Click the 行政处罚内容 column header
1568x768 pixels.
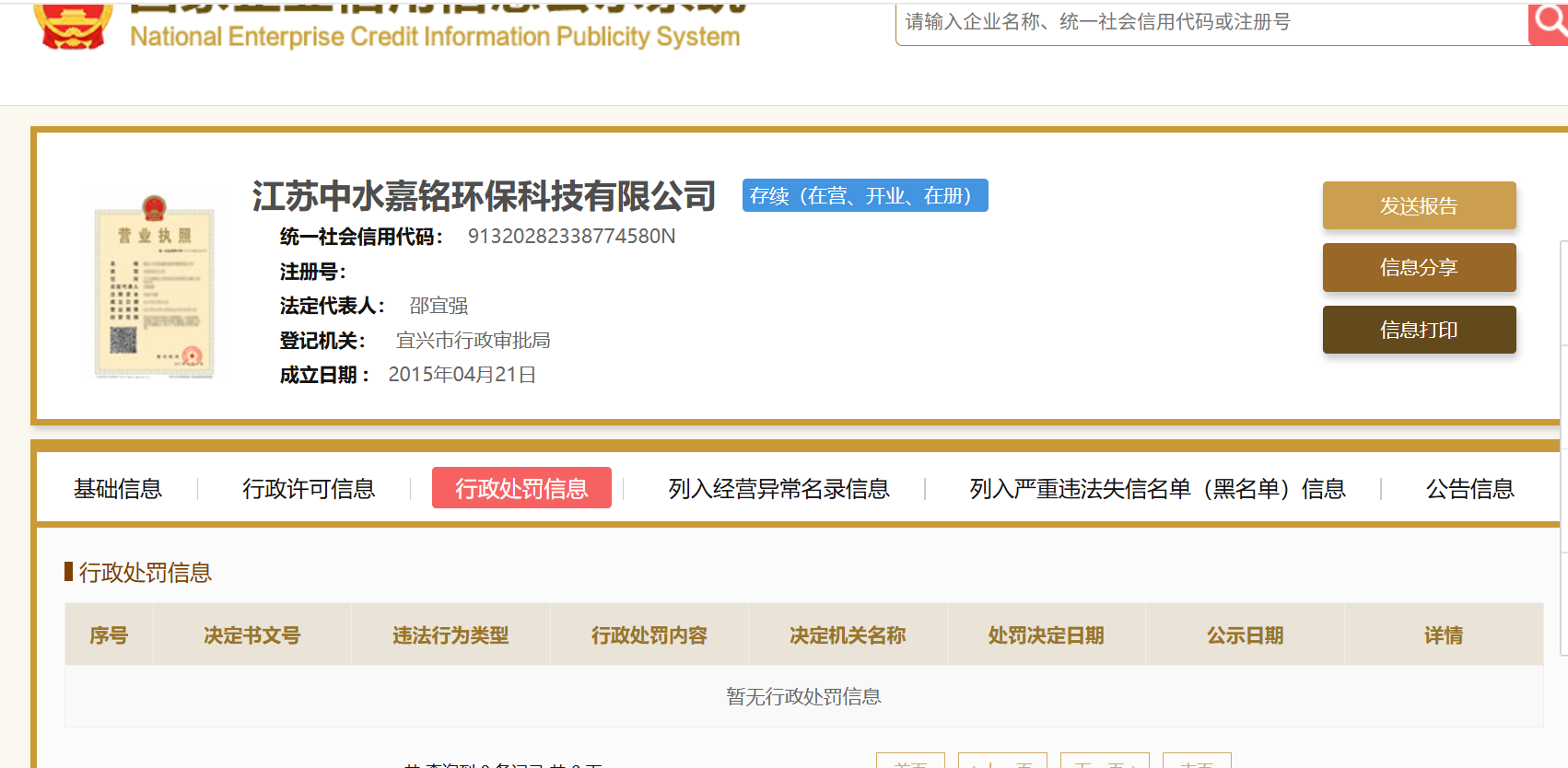tap(649, 635)
